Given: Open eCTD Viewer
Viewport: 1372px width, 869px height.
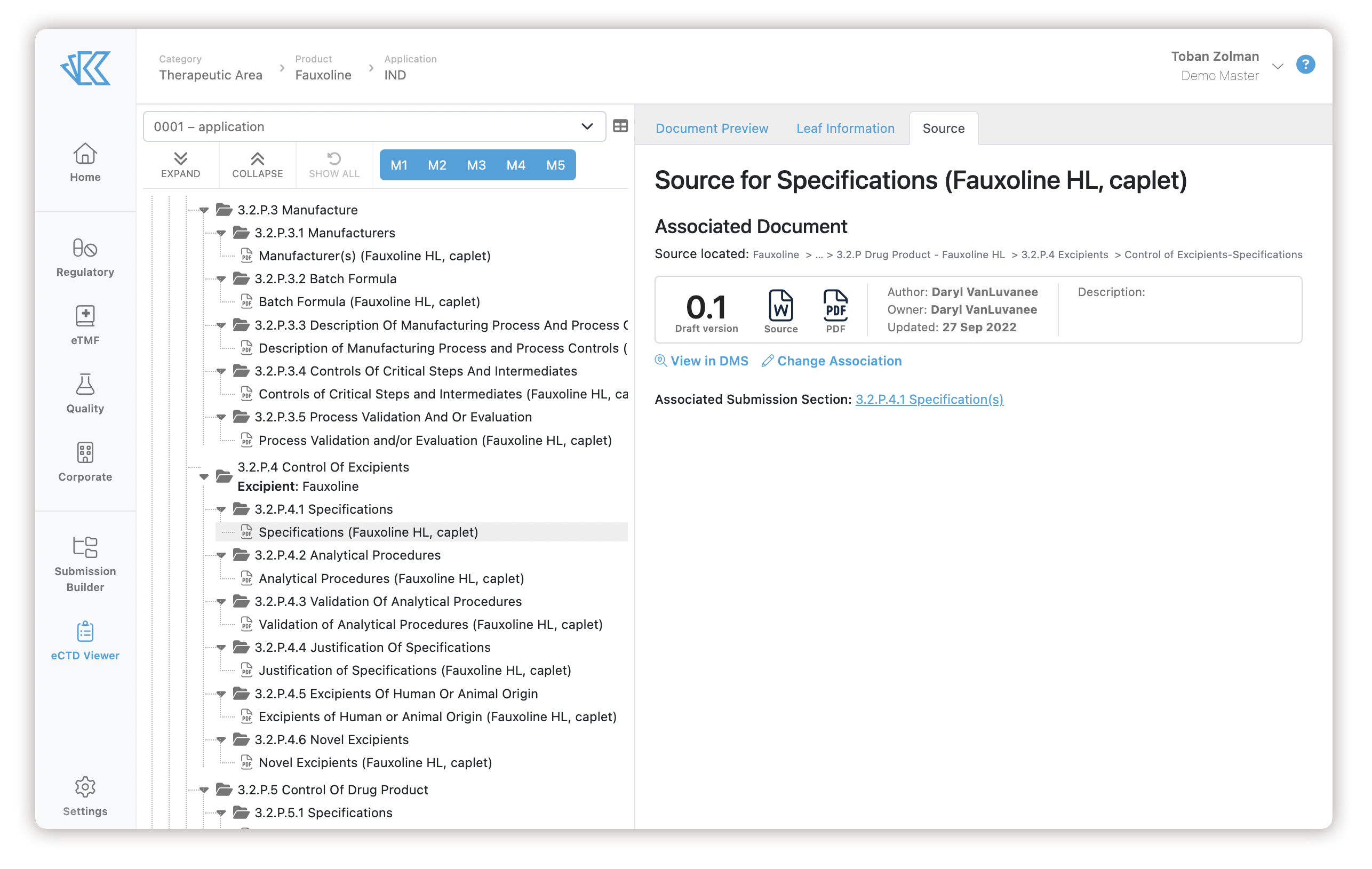Looking at the screenshot, I should (85, 641).
